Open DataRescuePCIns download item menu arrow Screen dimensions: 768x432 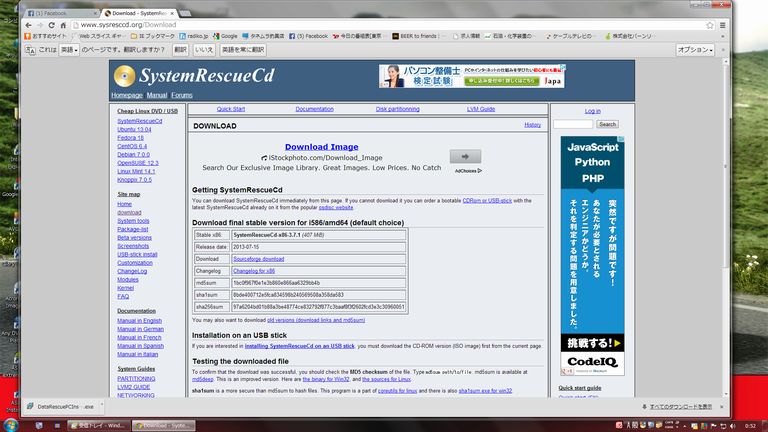(102, 406)
